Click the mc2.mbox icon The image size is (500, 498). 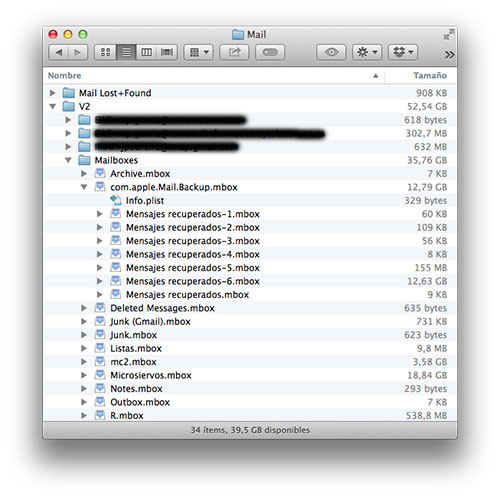coord(100,361)
